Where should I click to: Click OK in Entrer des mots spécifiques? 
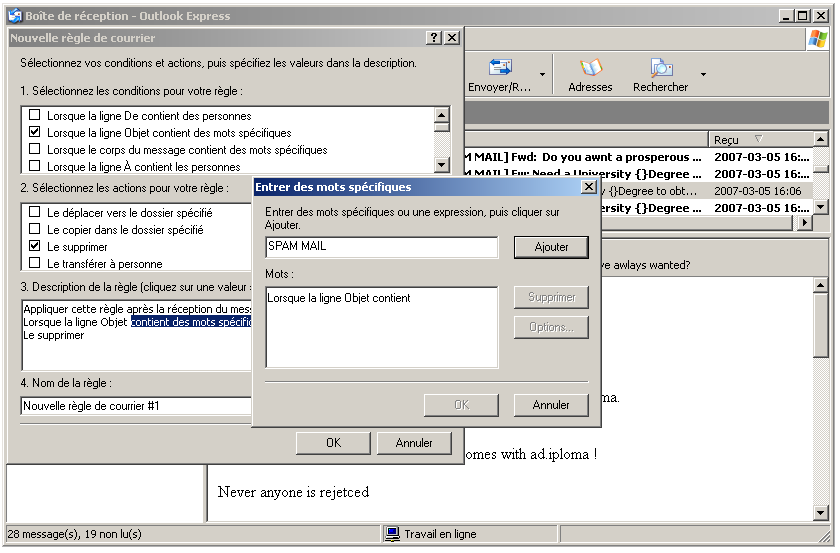pos(461,405)
